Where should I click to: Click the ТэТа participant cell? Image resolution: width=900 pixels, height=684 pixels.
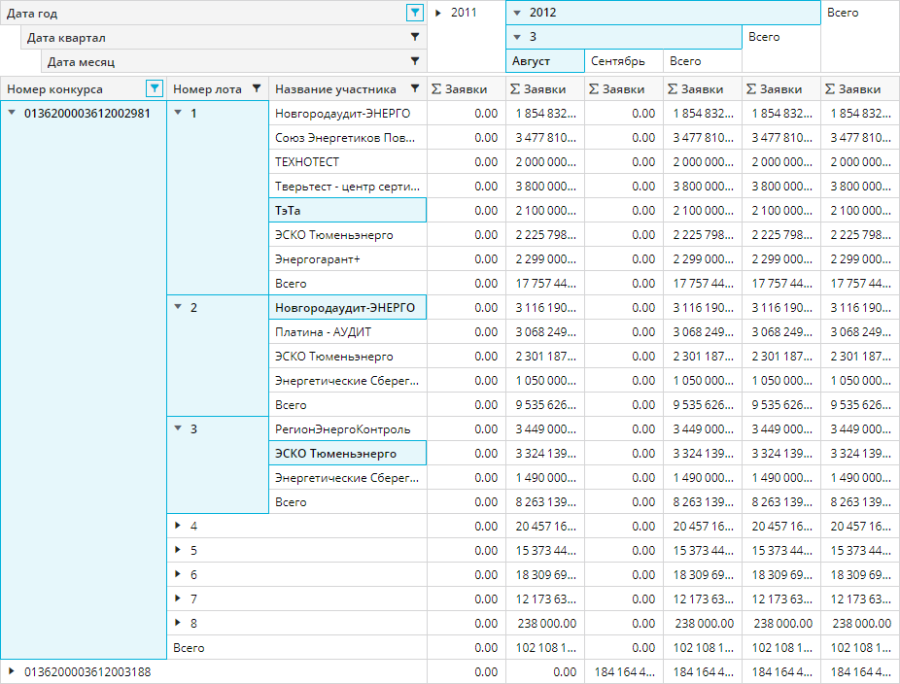pos(348,210)
